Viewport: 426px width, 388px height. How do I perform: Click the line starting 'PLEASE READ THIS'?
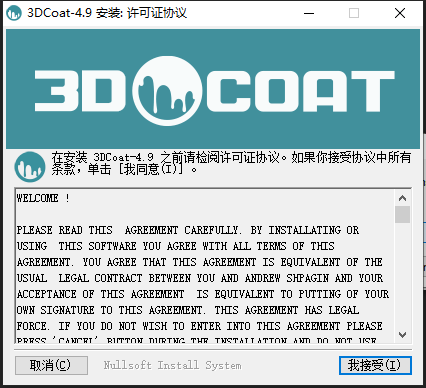coord(188,230)
